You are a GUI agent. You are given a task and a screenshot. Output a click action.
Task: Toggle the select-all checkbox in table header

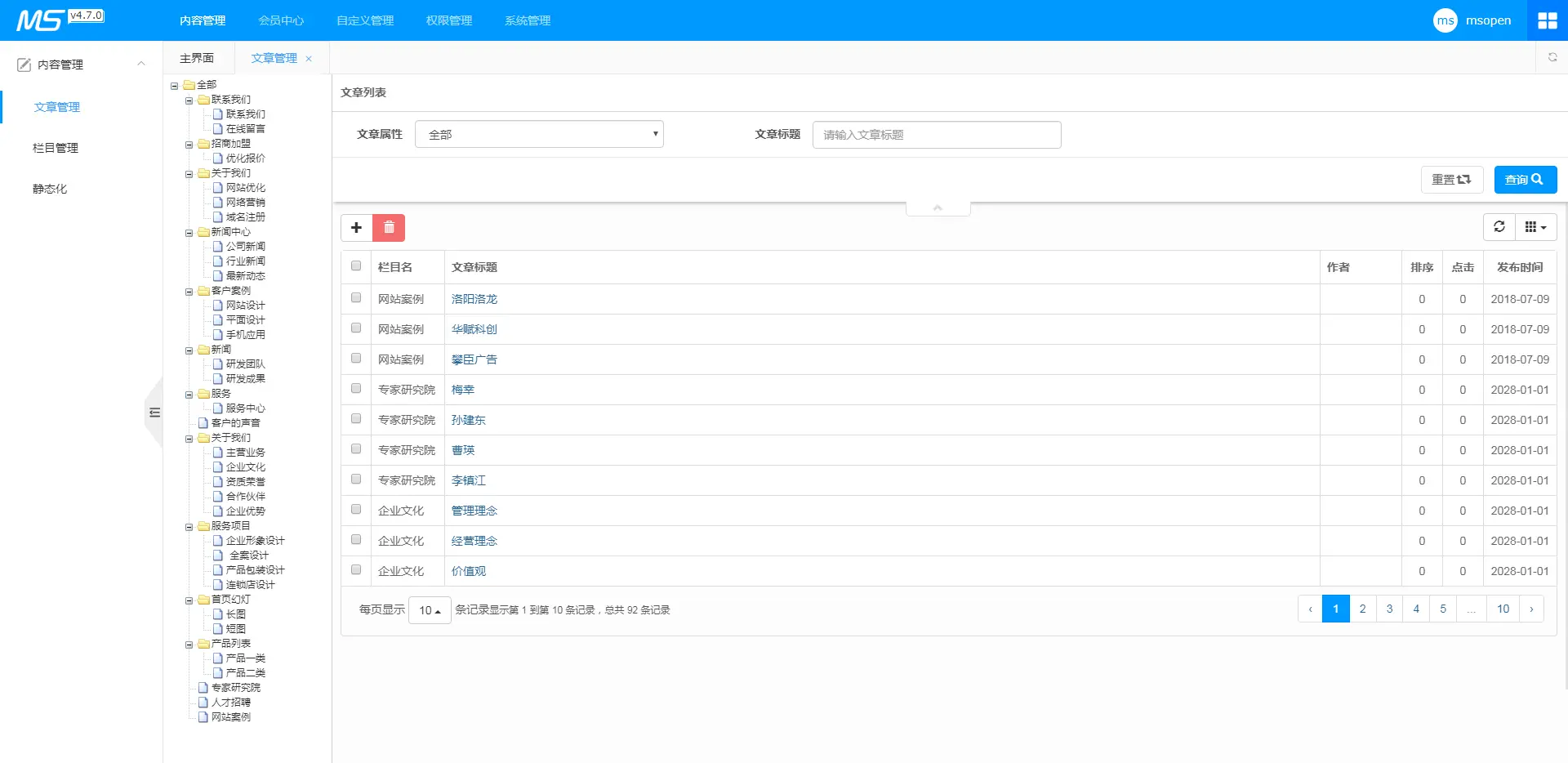pos(356,265)
